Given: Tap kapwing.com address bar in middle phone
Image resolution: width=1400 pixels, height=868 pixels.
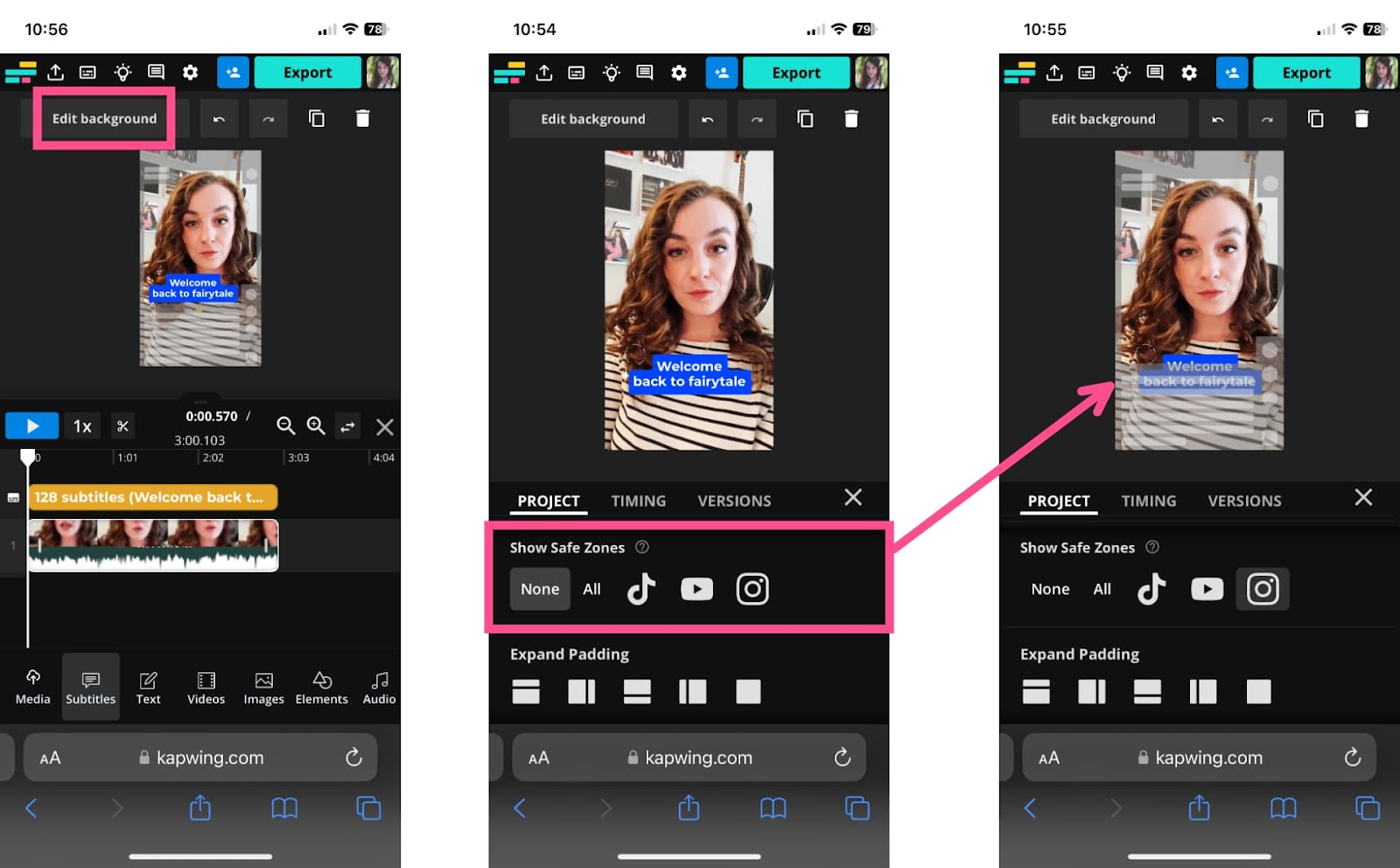Looking at the screenshot, I should (x=689, y=757).
